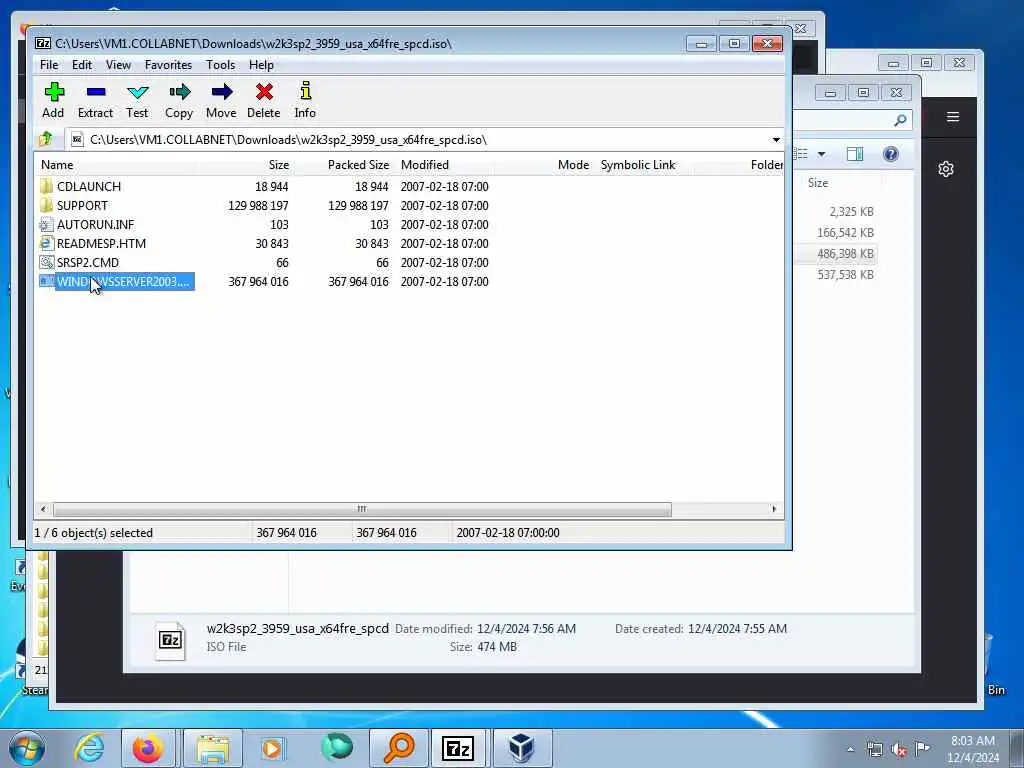1024x768 pixels.
Task: Click the 537,538 KB entry in Explorer
Action: pyautogui.click(x=845, y=274)
